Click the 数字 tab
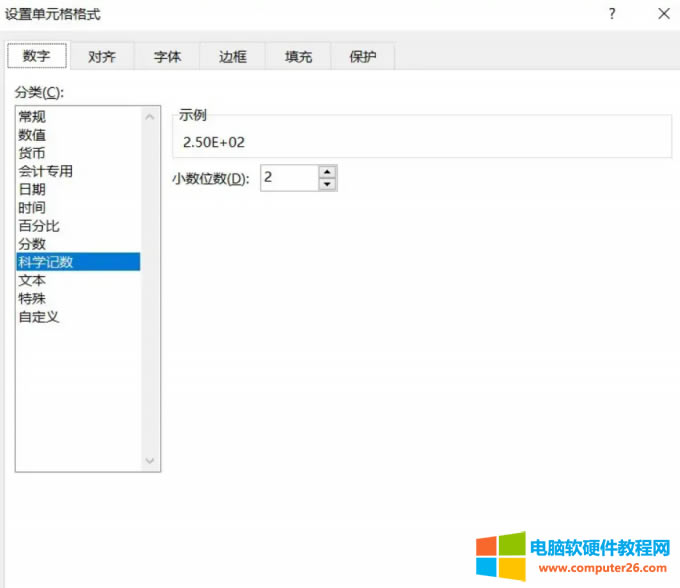This screenshot has width=680, height=588. tap(37, 56)
